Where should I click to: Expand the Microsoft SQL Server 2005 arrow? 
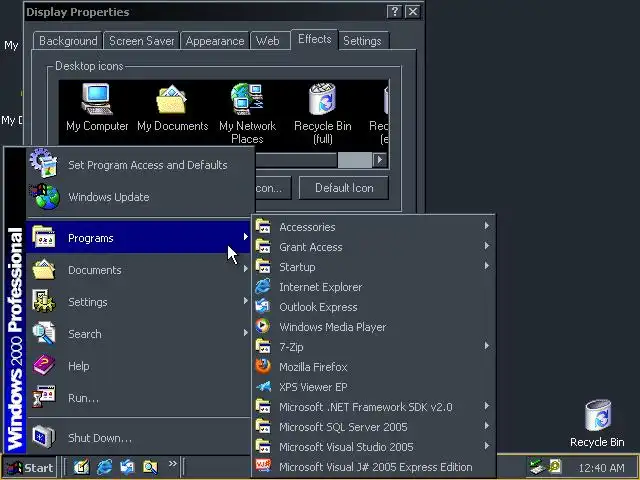coord(487,426)
